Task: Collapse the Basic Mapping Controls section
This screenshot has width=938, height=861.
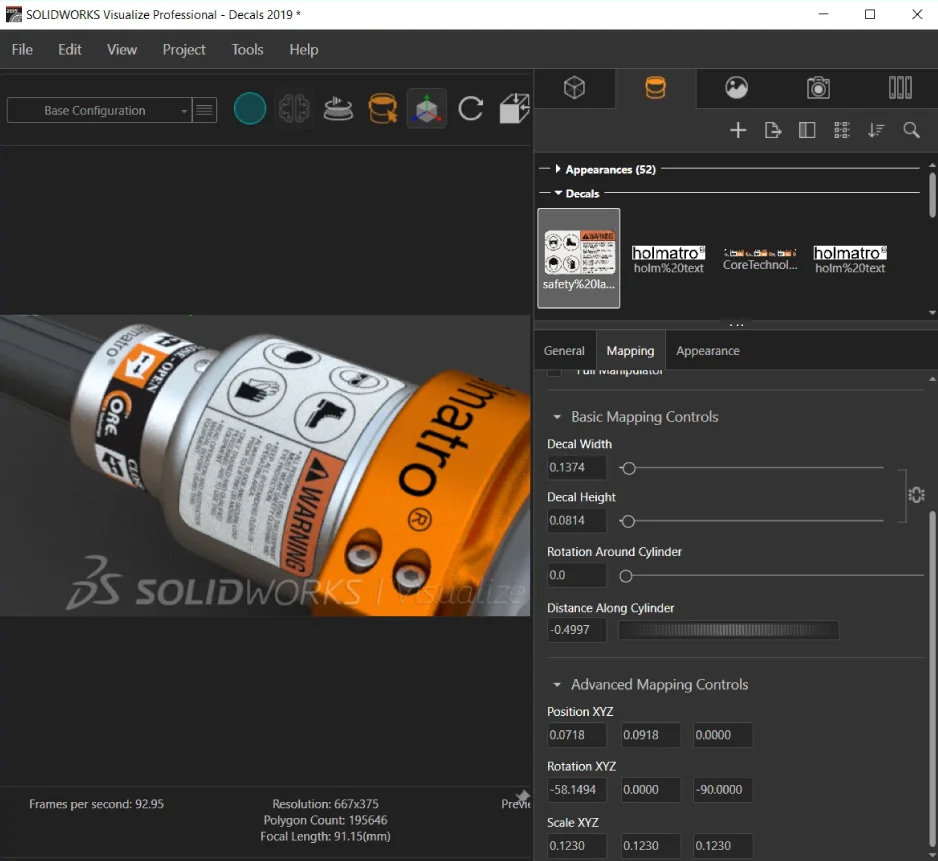Action: tap(558, 417)
